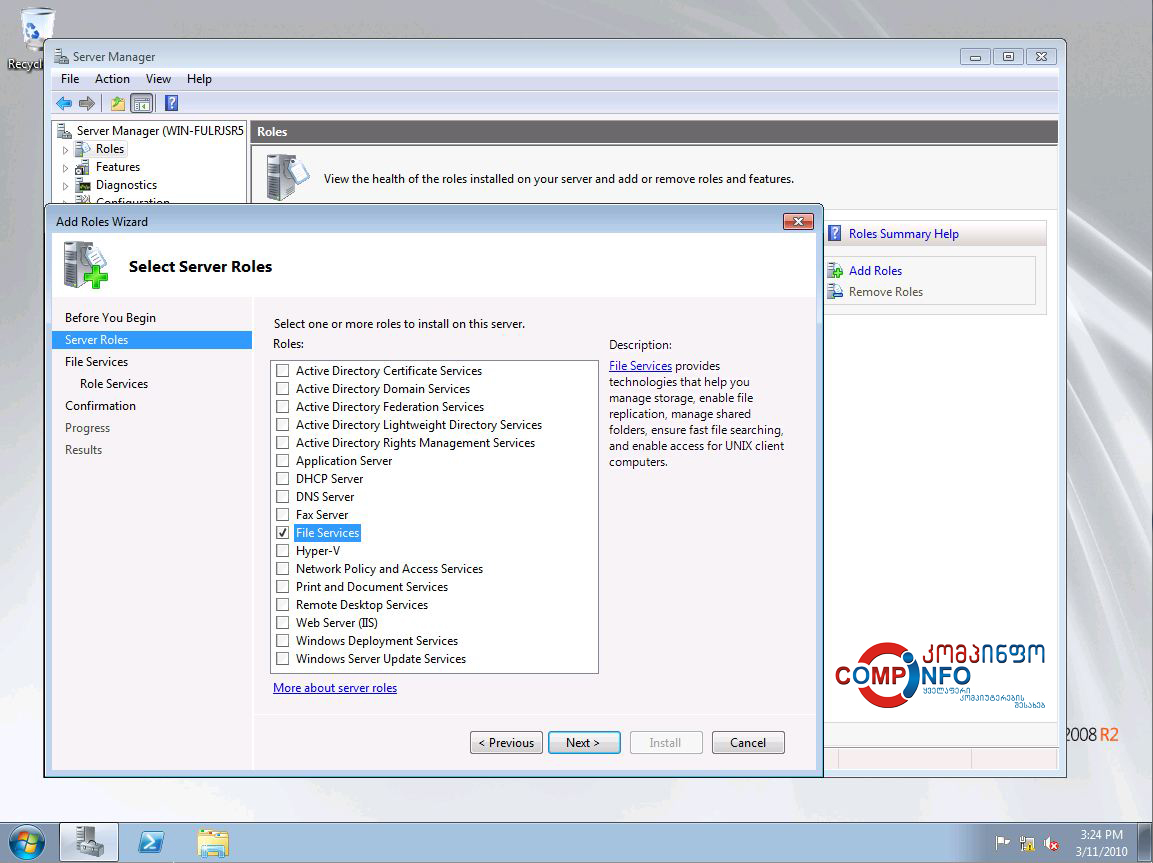The width and height of the screenshot is (1153, 863).
Task: Enable the DHCP Server role checkbox
Action: coord(282,479)
